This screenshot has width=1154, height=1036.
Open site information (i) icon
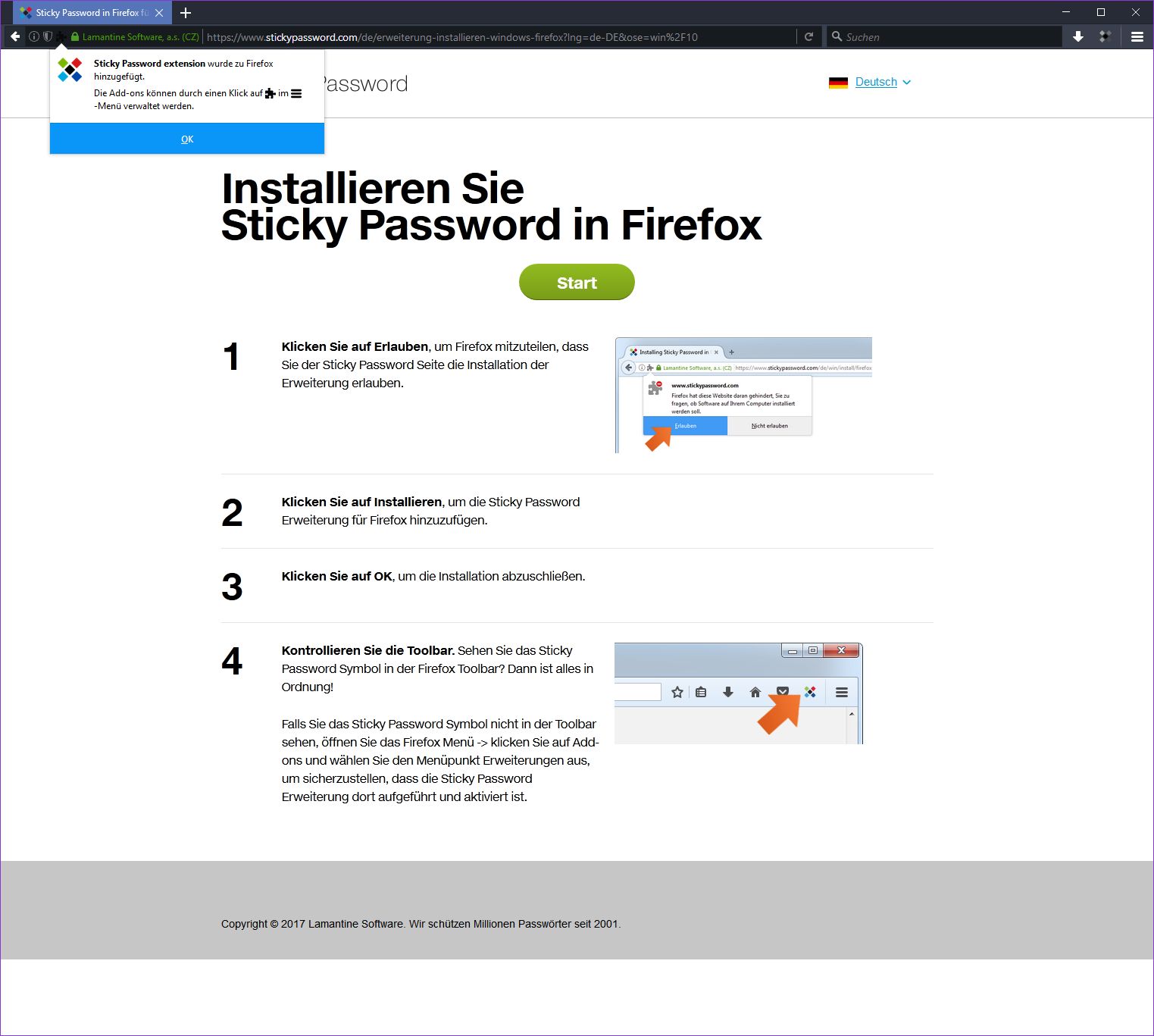click(34, 36)
